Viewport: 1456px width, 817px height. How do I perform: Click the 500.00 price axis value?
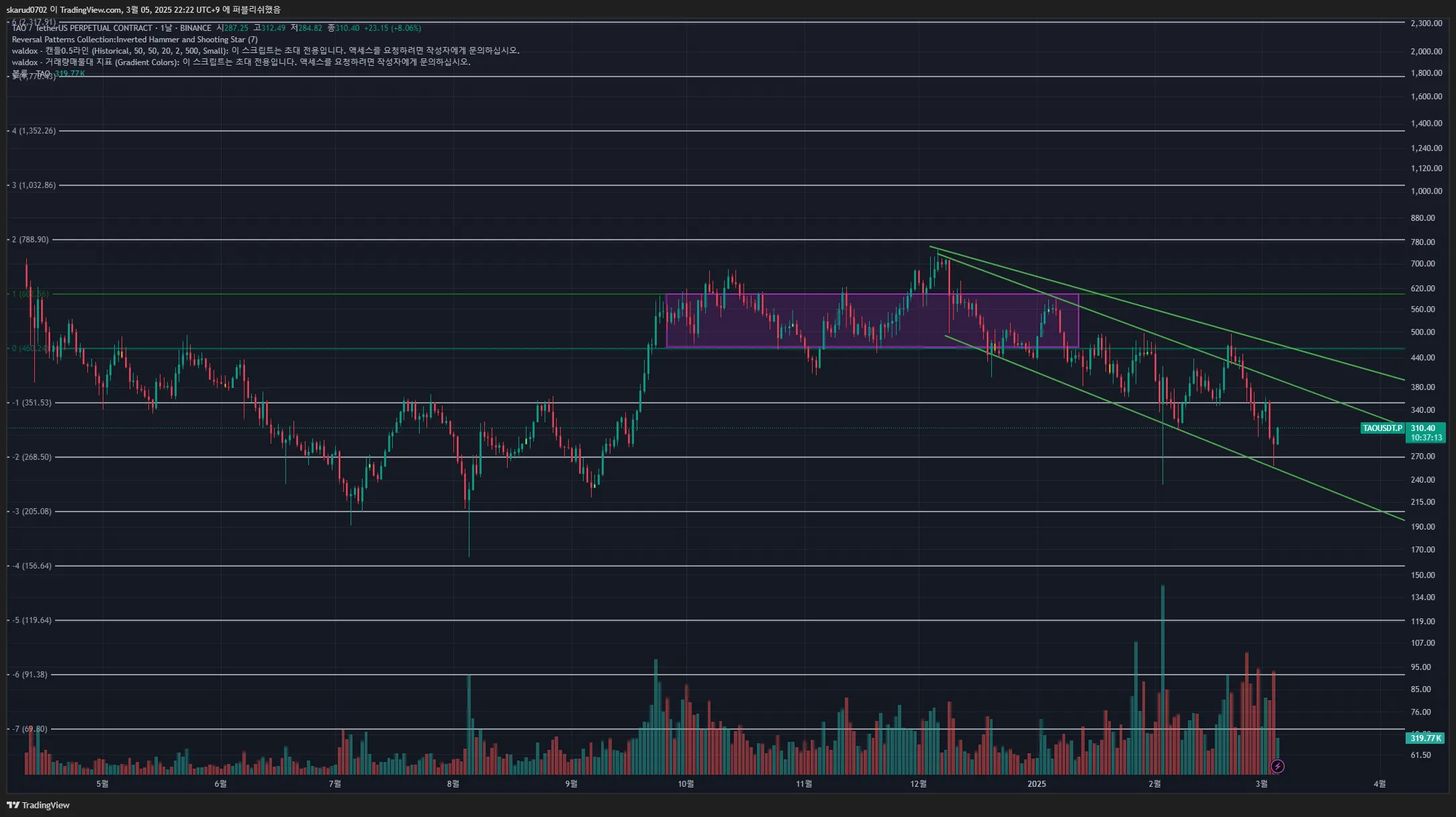1423,332
